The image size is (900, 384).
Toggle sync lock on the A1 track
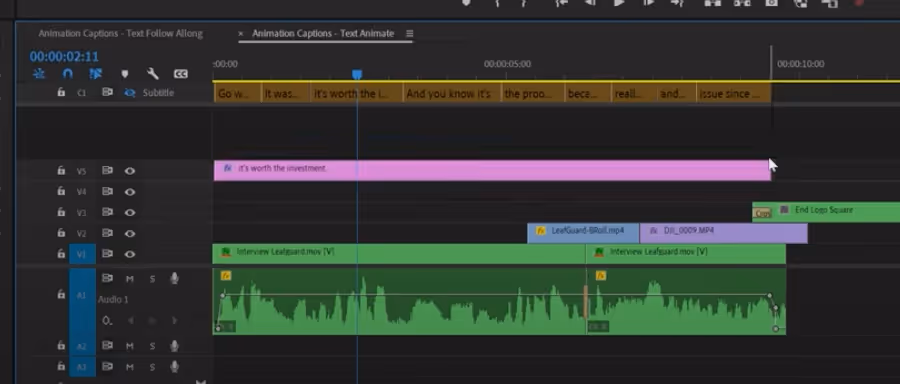point(107,278)
